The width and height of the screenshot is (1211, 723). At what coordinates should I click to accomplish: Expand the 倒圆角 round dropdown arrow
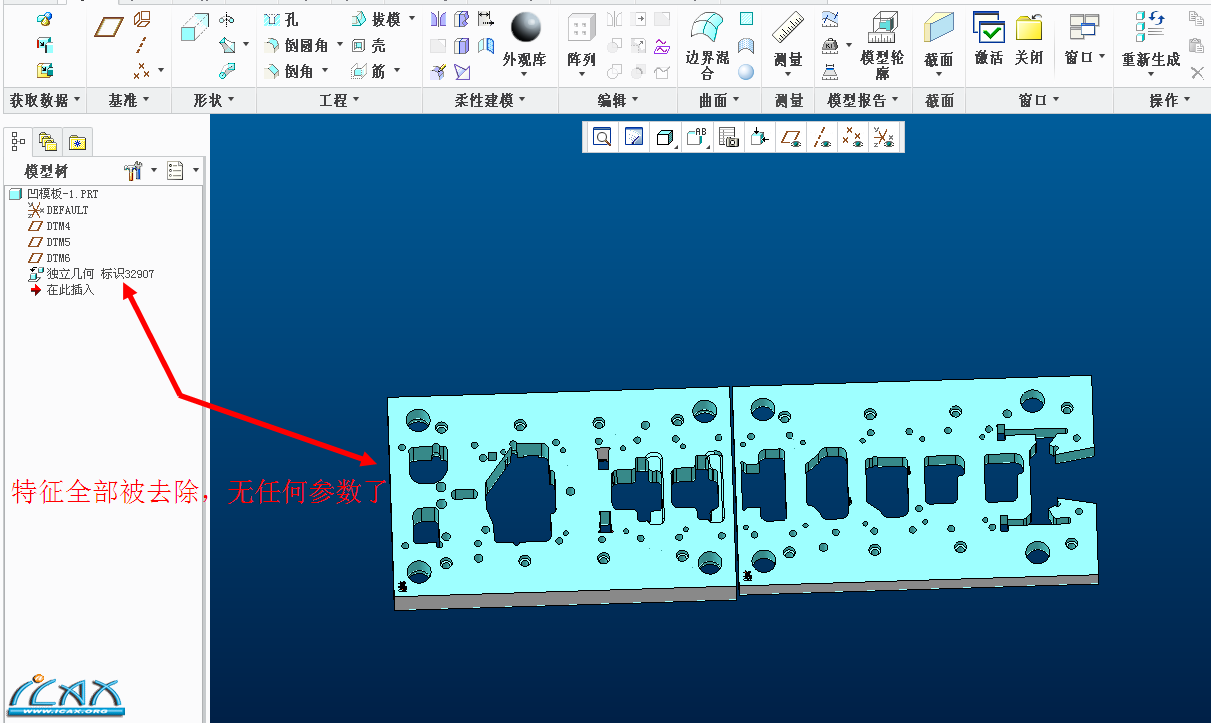[x=339, y=45]
